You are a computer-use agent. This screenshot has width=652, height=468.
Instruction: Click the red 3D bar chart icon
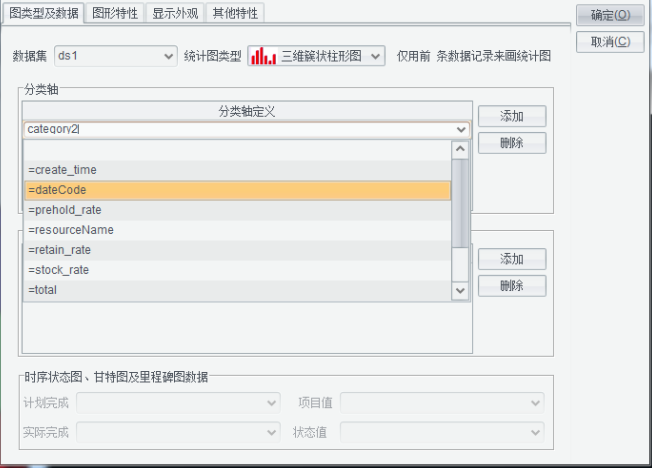[x=264, y=56]
